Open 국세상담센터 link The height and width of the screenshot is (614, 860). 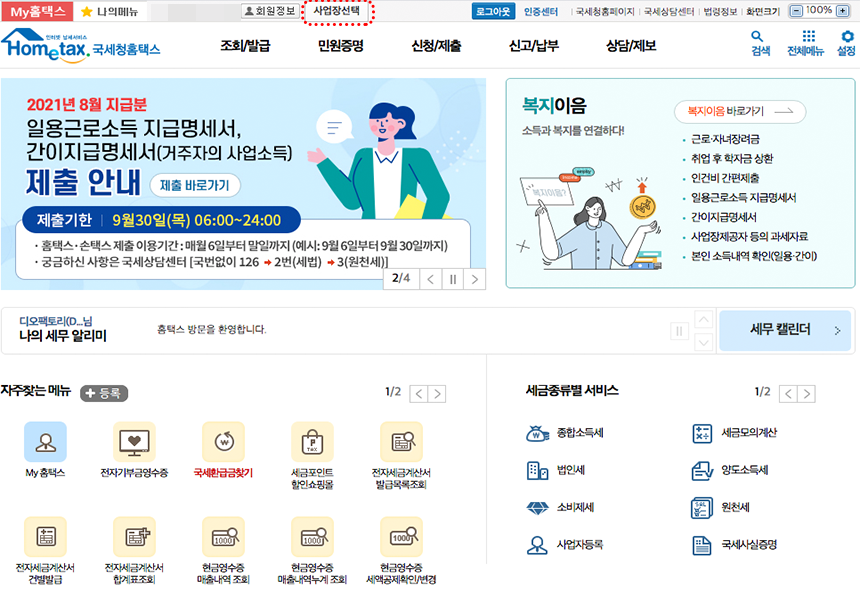[669, 11]
